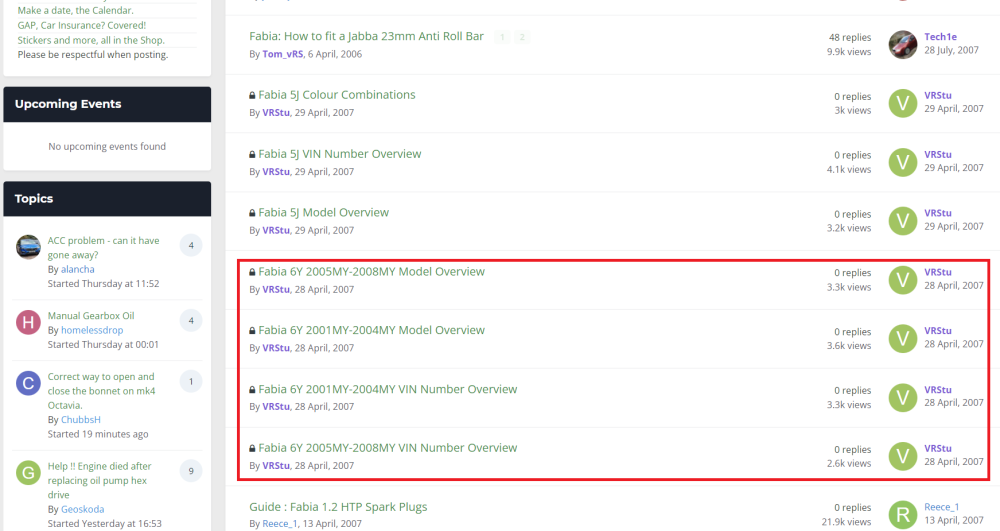Click 'Upcoming Events' widget header
The image size is (1000, 531).
click(x=107, y=104)
